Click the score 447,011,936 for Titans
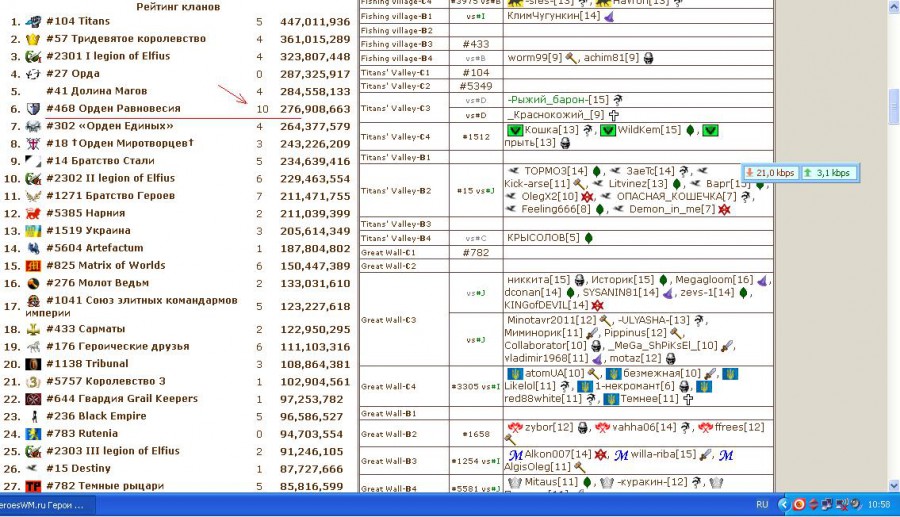The width and height of the screenshot is (900, 517). coord(315,22)
